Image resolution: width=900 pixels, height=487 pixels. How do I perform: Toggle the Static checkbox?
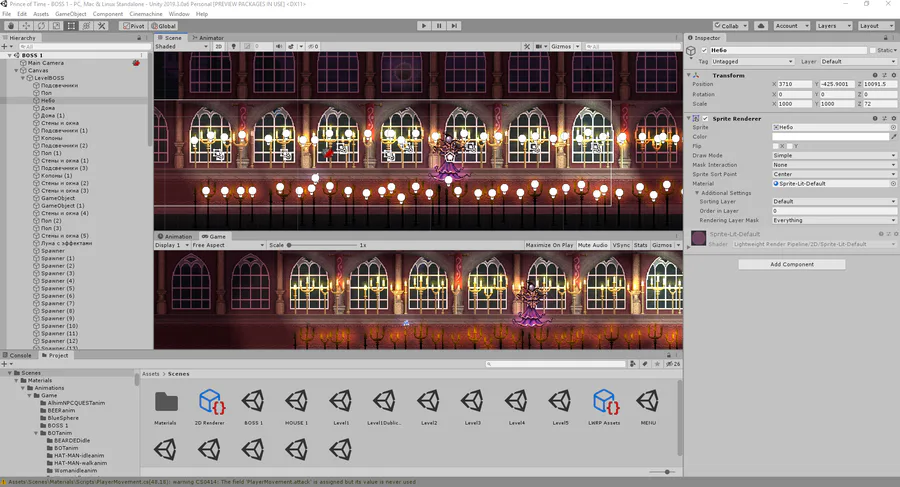pos(872,51)
